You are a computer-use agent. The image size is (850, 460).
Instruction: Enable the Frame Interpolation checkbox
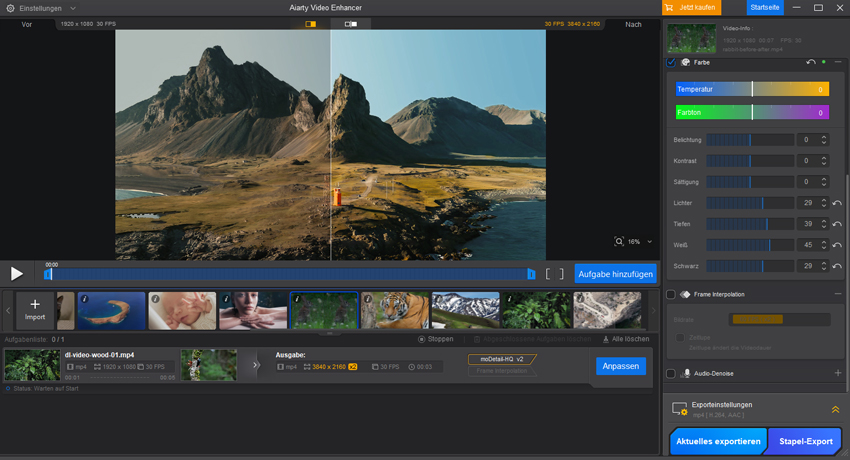coord(671,294)
